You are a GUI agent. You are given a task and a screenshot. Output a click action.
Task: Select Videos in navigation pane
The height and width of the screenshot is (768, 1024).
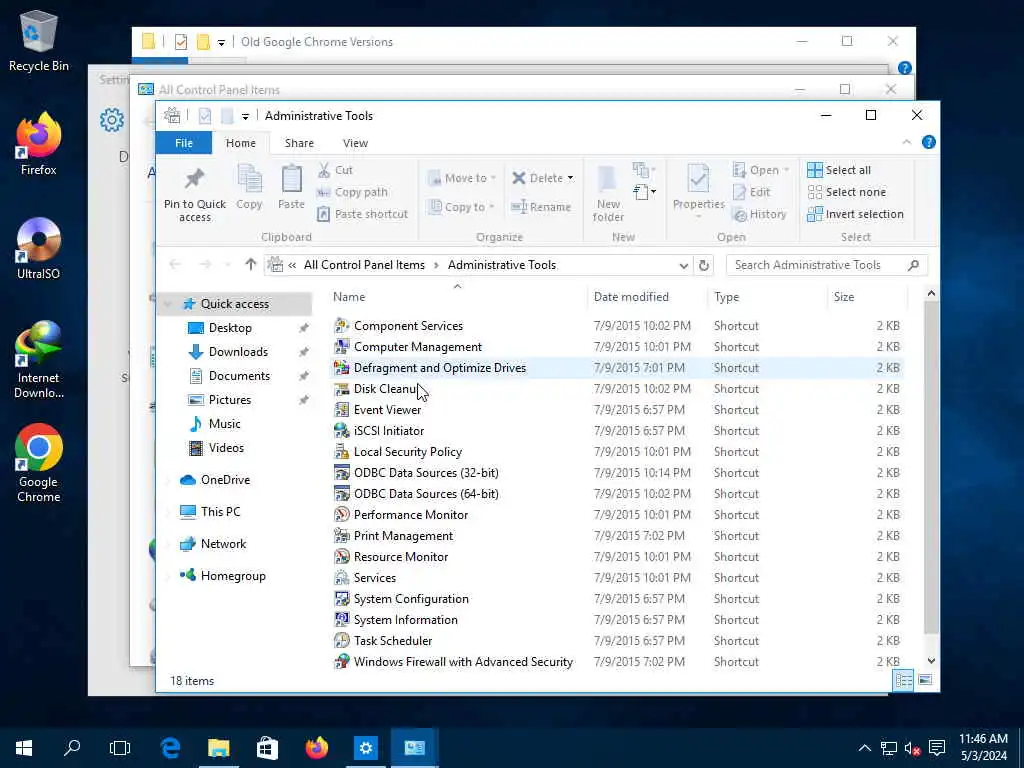coord(226,448)
